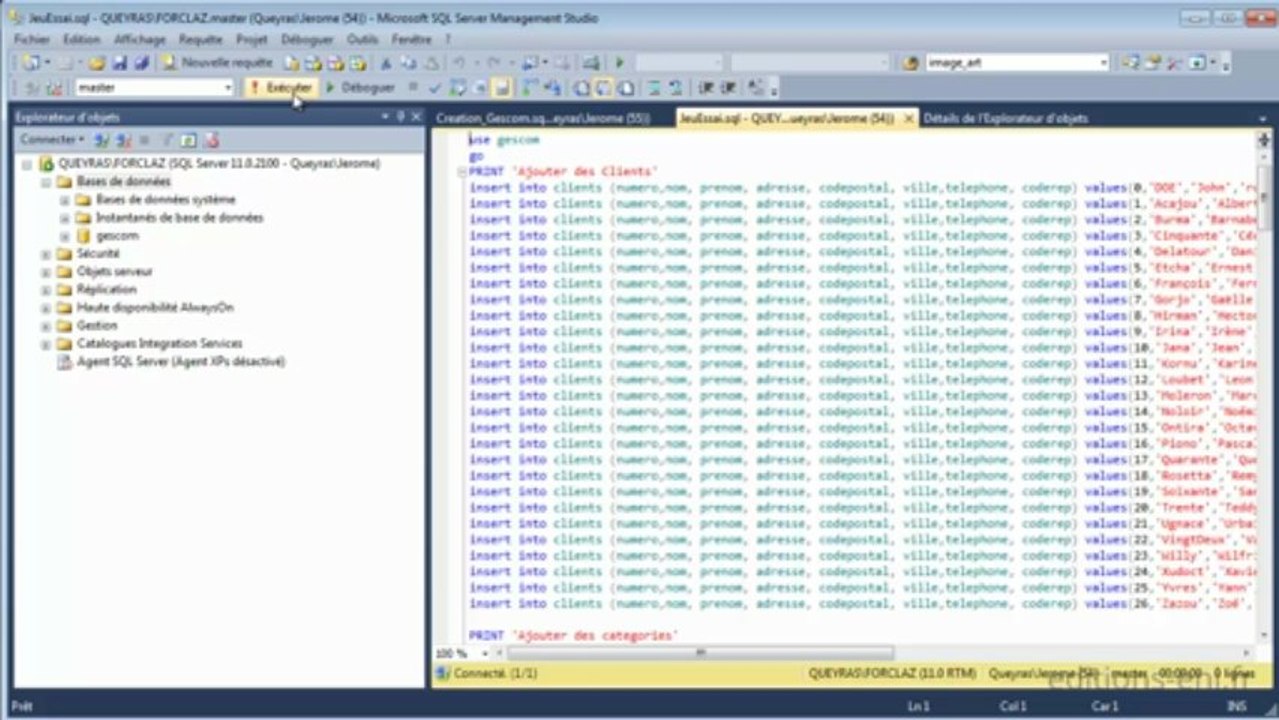Click the Find in files icon beside image_art
The width and height of the screenshot is (1279, 720).
coord(910,62)
